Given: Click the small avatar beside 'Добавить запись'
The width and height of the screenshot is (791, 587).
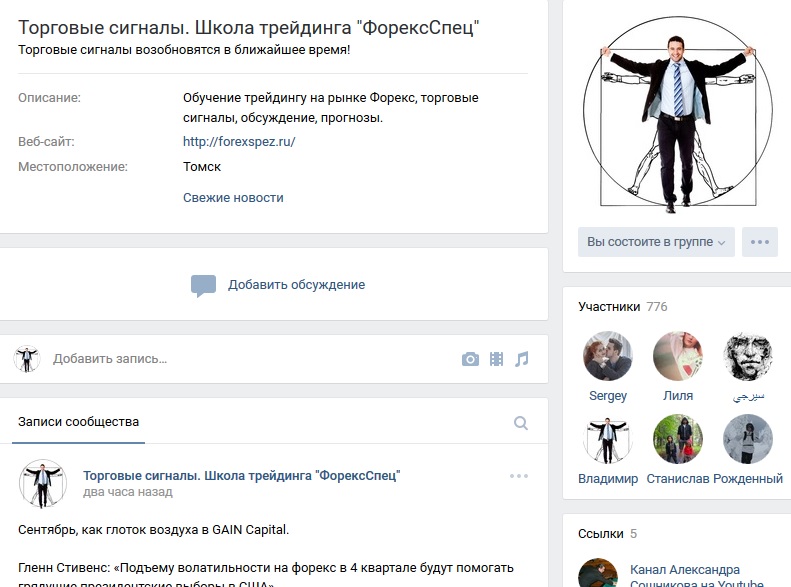Looking at the screenshot, I should point(27,359).
